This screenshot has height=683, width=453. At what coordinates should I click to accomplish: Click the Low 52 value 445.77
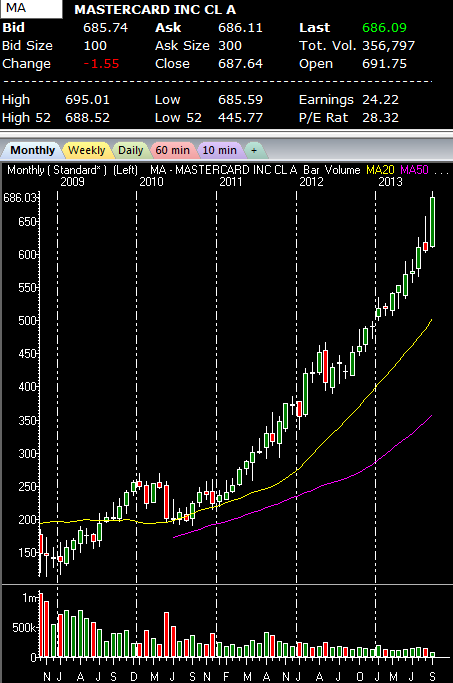pyautogui.click(x=240, y=118)
